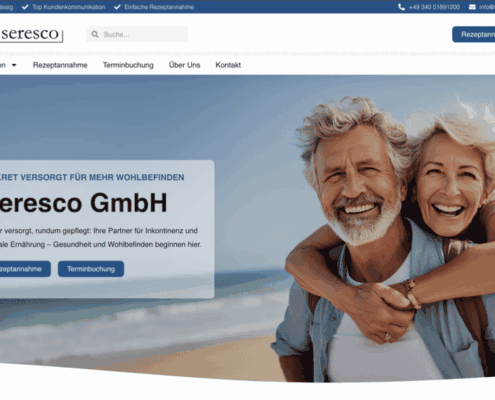
Task: Click the hero Rezeptannahme button
Action: tap(25, 269)
